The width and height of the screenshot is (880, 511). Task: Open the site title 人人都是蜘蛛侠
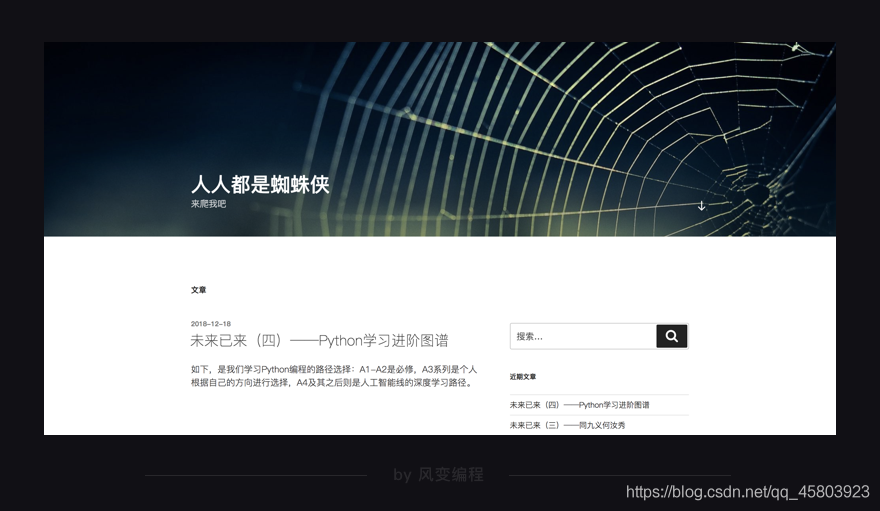click(260, 184)
